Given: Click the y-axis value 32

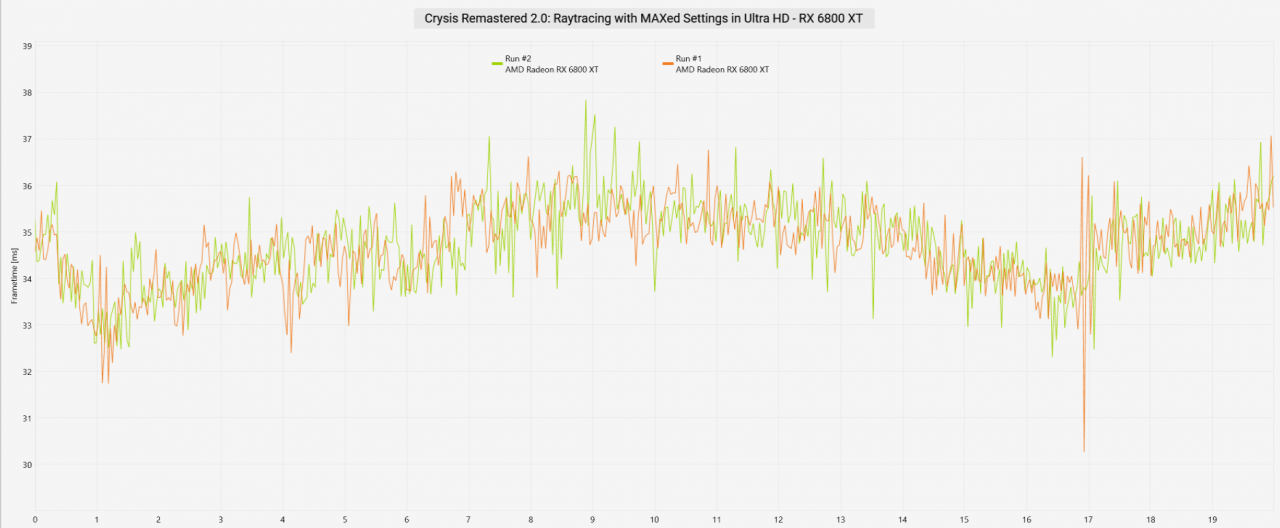Looking at the screenshot, I should (27, 372).
